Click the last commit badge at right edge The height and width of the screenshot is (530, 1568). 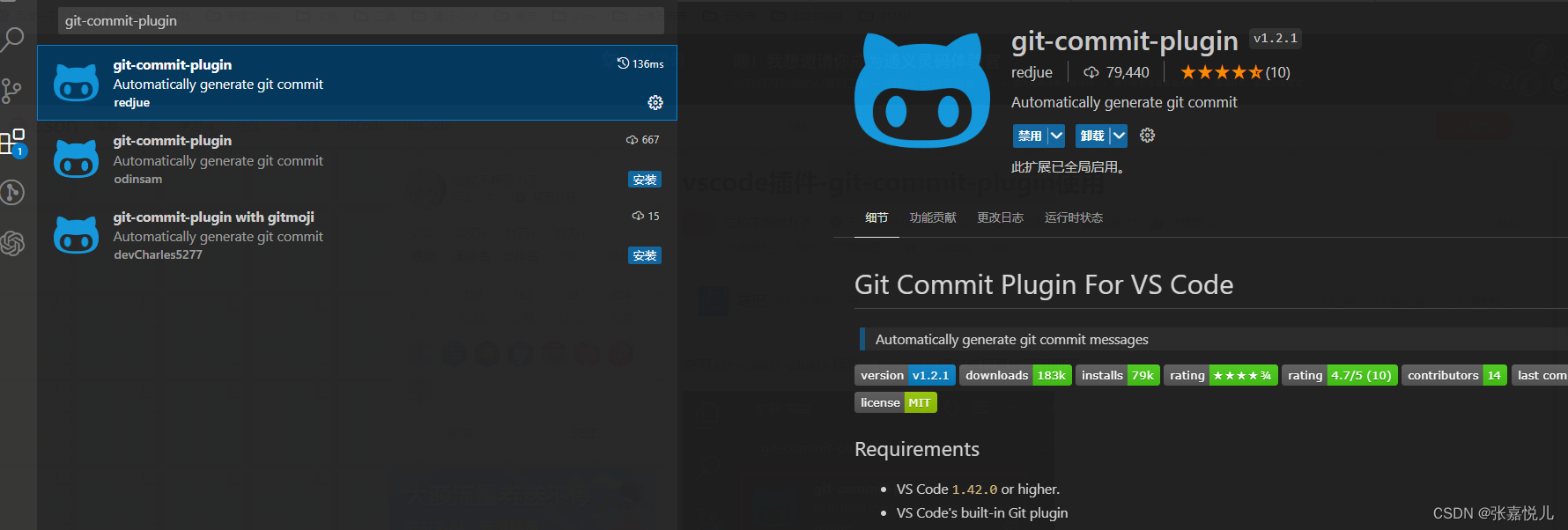[1539, 375]
